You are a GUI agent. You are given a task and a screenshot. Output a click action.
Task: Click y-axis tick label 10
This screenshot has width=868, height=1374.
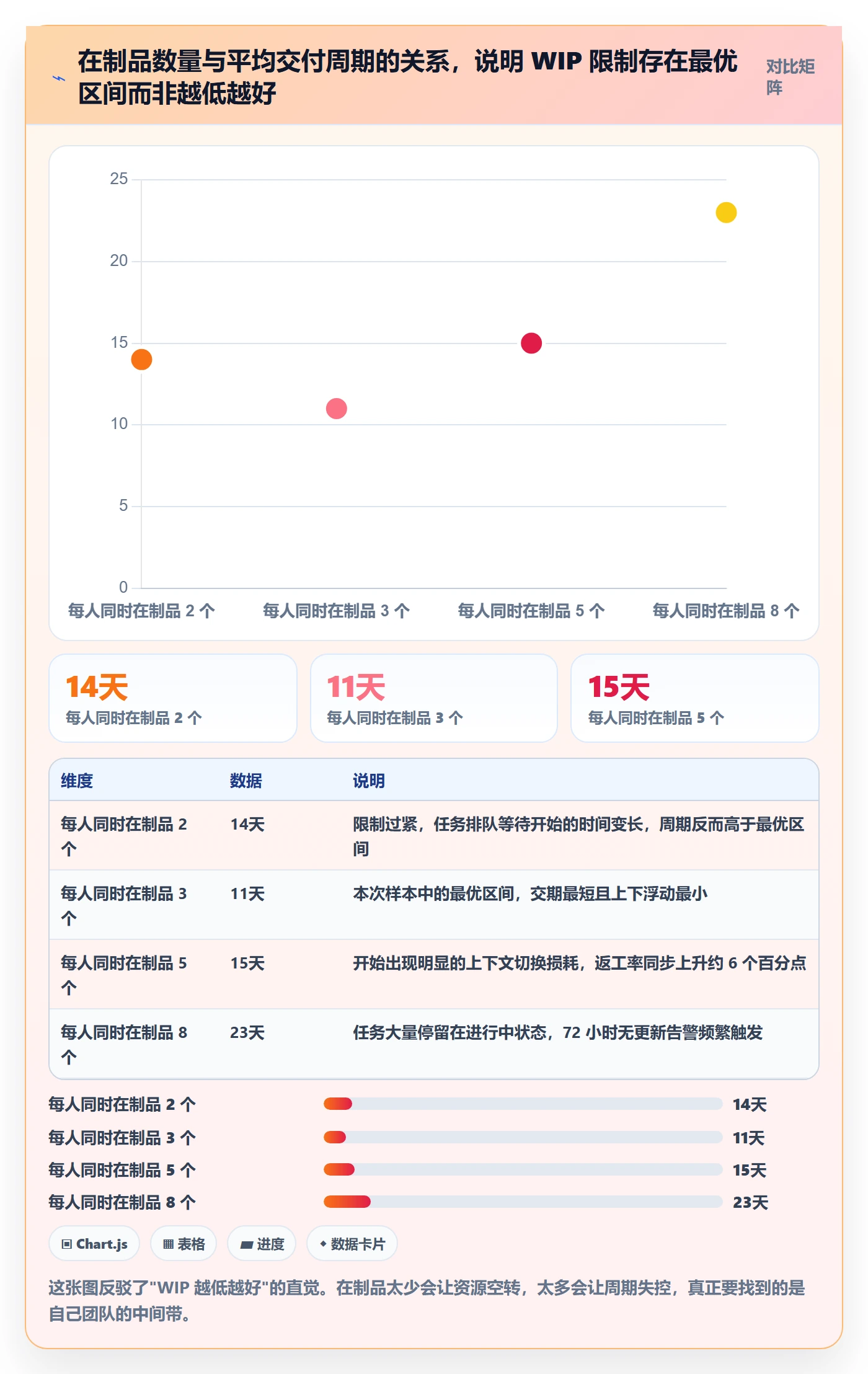(118, 424)
